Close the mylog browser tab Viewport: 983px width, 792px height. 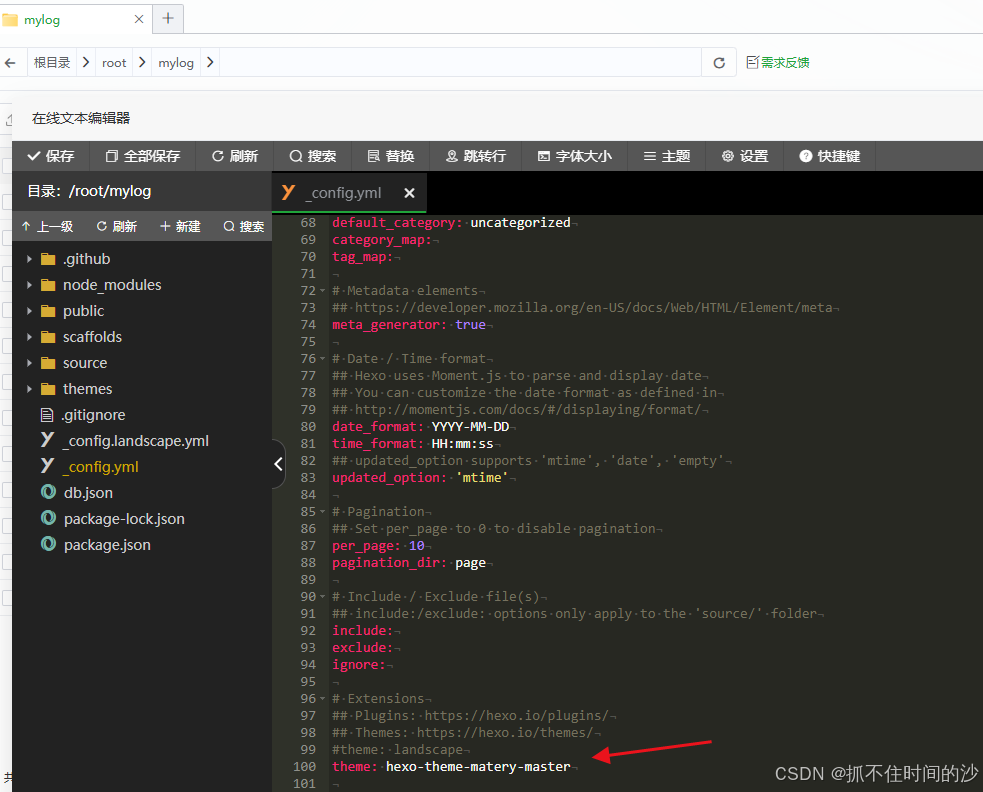(x=139, y=19)
